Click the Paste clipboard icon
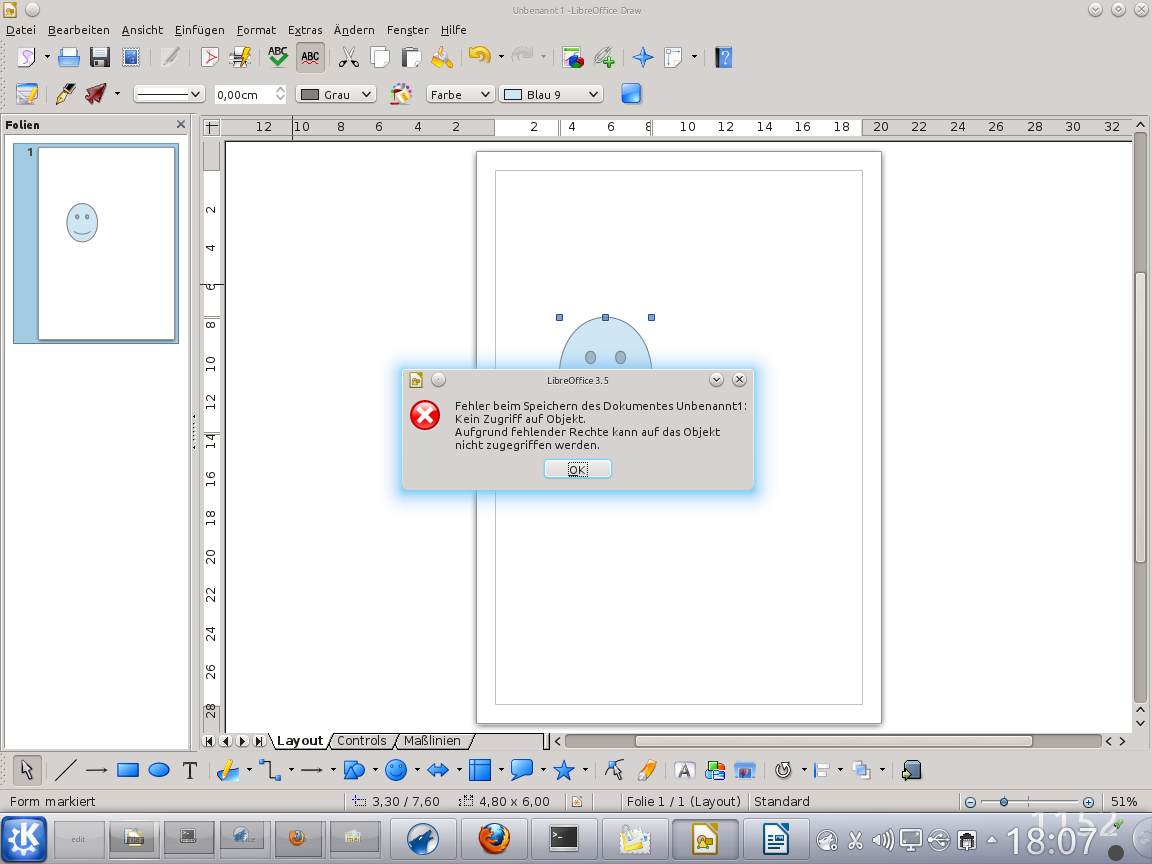The width and height of the screenshot is (1152, 864). (x=411, y=57)
